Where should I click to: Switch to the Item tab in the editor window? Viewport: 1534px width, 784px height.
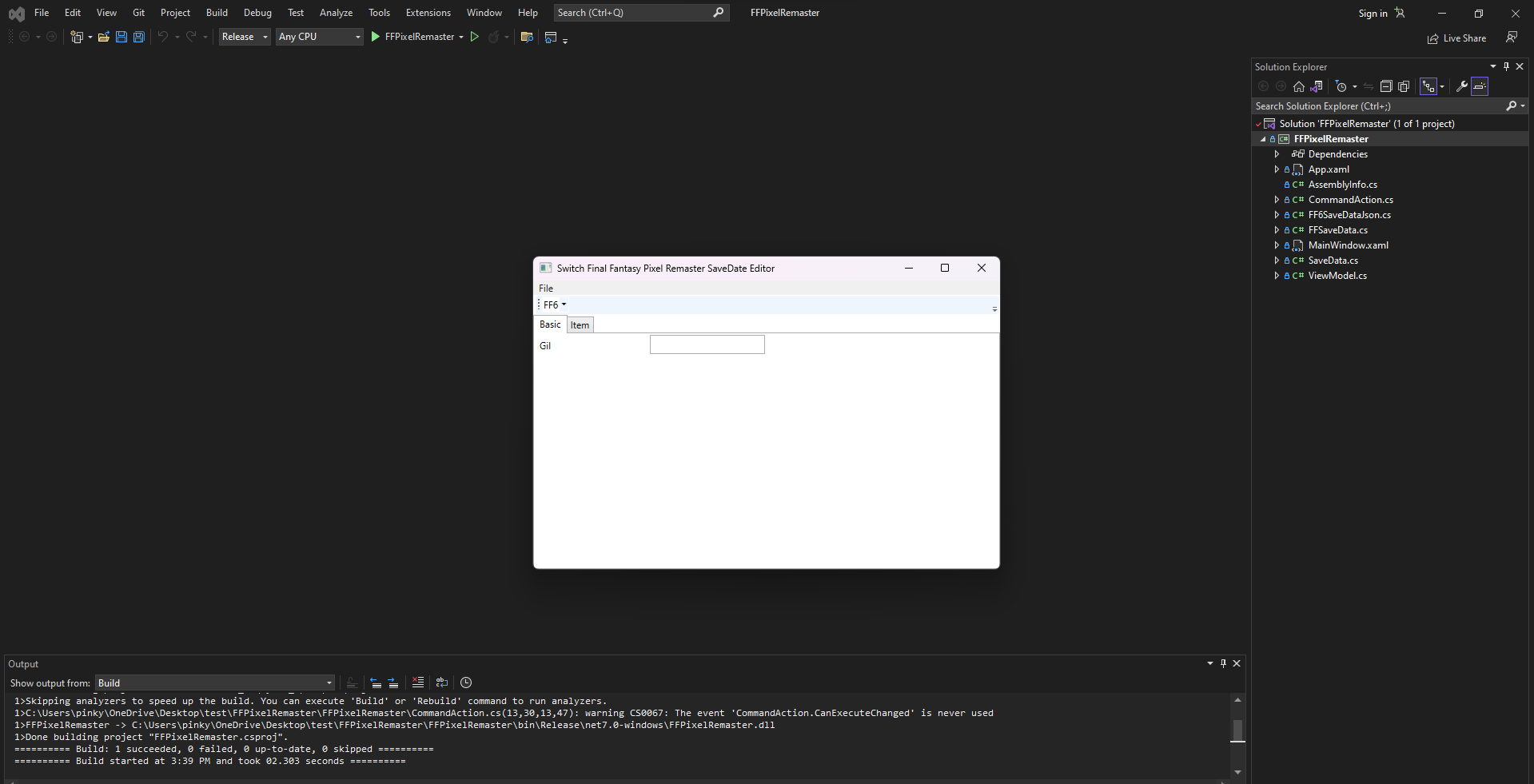(x=580, y=324)
